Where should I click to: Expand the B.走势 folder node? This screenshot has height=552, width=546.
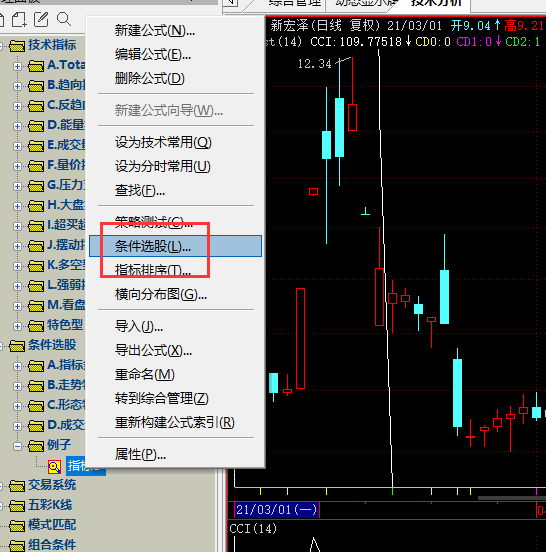(17, 386)
